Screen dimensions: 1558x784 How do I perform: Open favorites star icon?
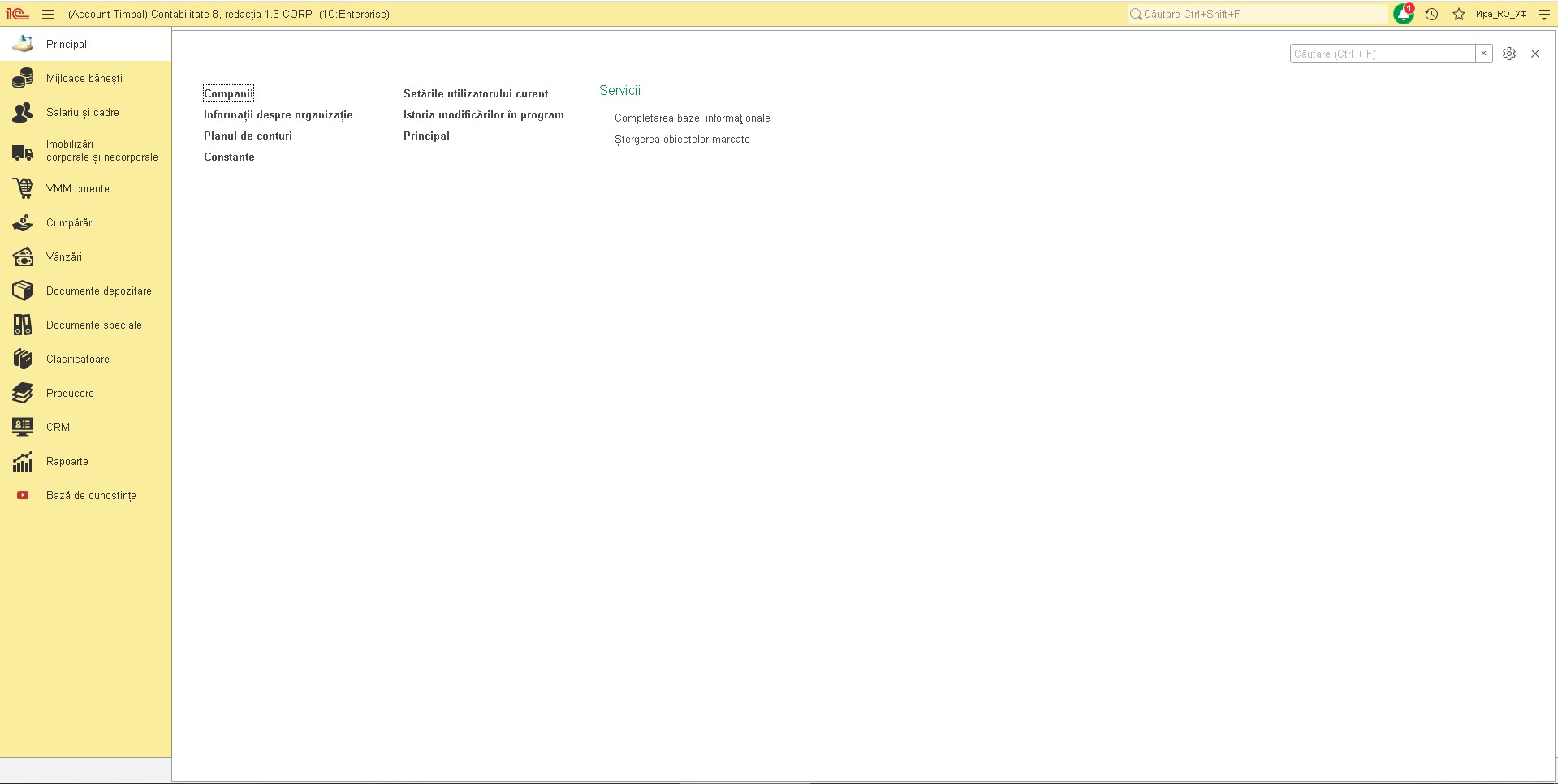[1459, 14]
